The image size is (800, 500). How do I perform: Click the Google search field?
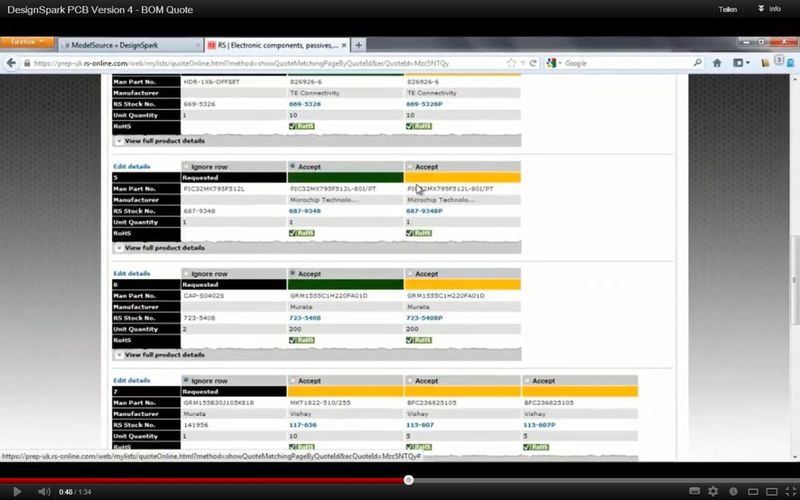[628, 63]
